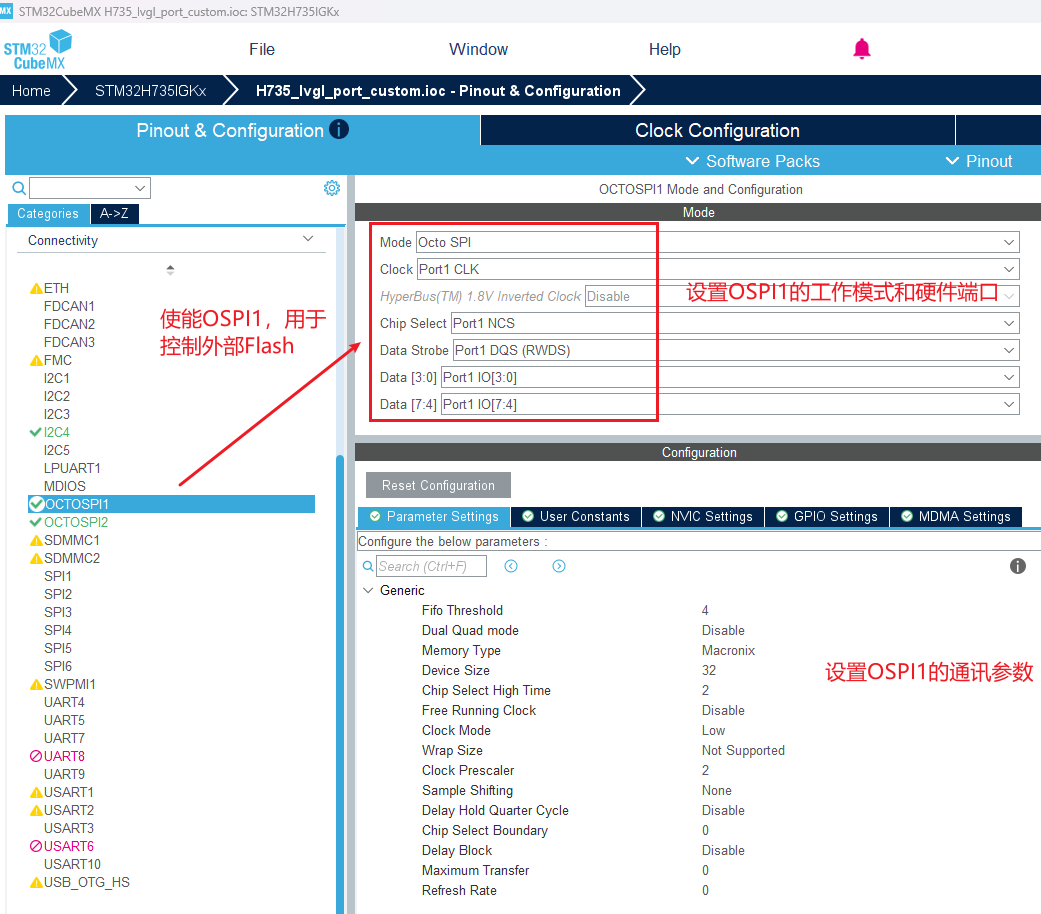1041x914 pixels.
Task: Click the blue info icon beside Pinout & Configuration
Action: pyautogui.click(x=339, y=129)
